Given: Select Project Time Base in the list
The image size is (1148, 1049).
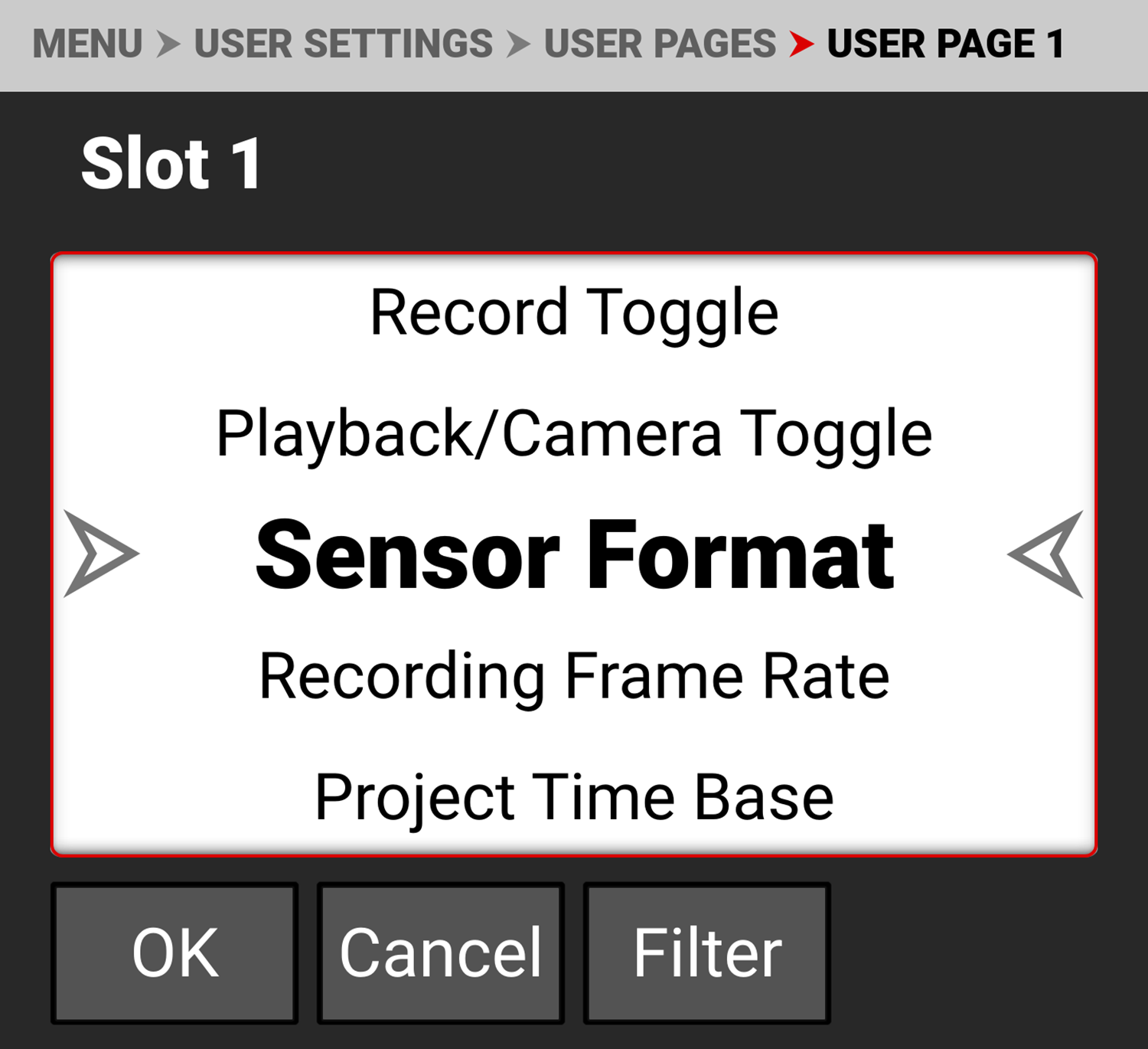Looking at the screenshot, I should (574, 797).
